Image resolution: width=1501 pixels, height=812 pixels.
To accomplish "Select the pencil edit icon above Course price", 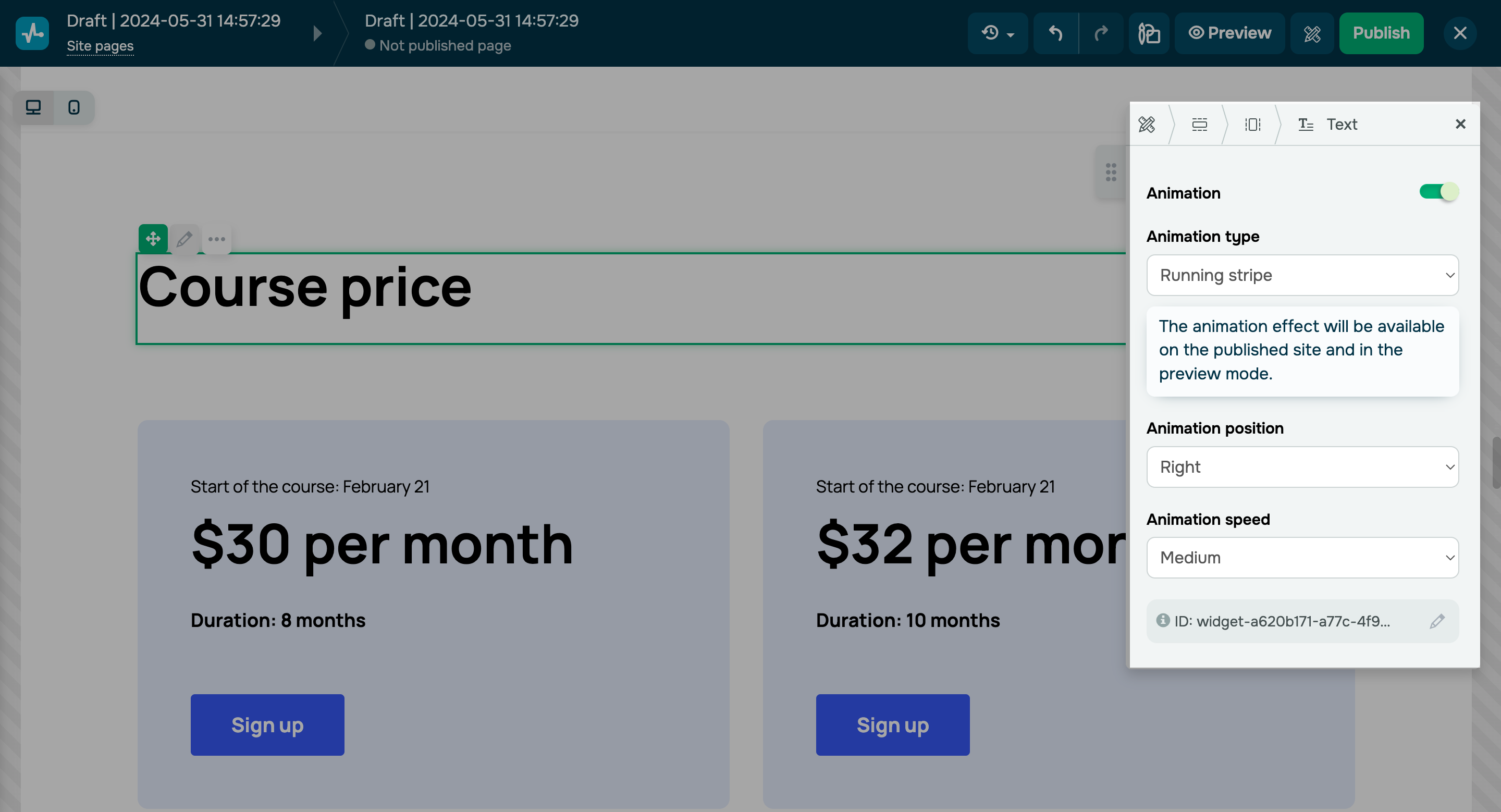I will click(x=184, y=239).
